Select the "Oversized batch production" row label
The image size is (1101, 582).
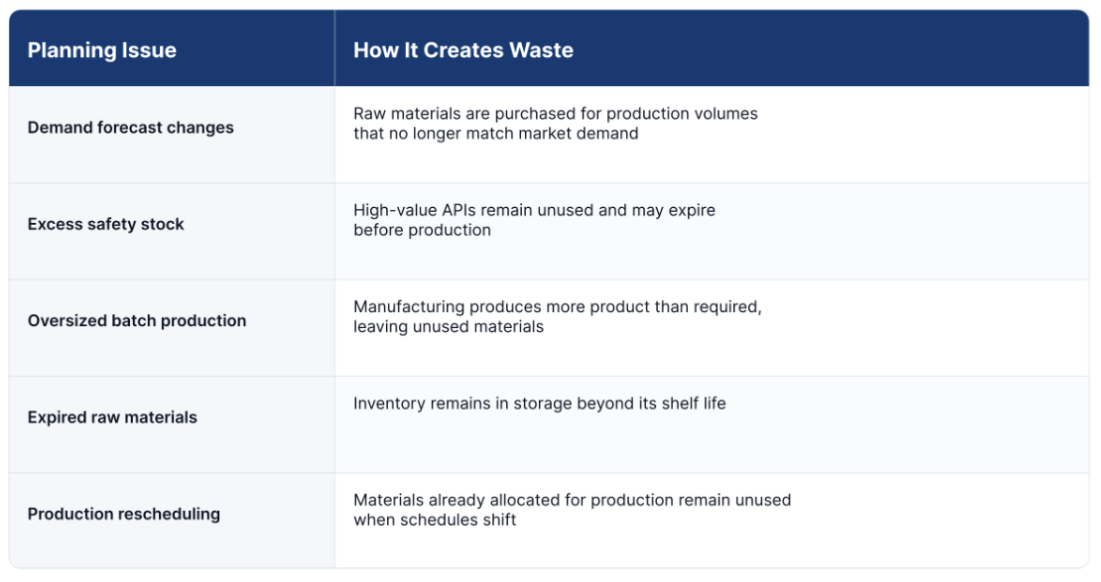tap(137, 321)
